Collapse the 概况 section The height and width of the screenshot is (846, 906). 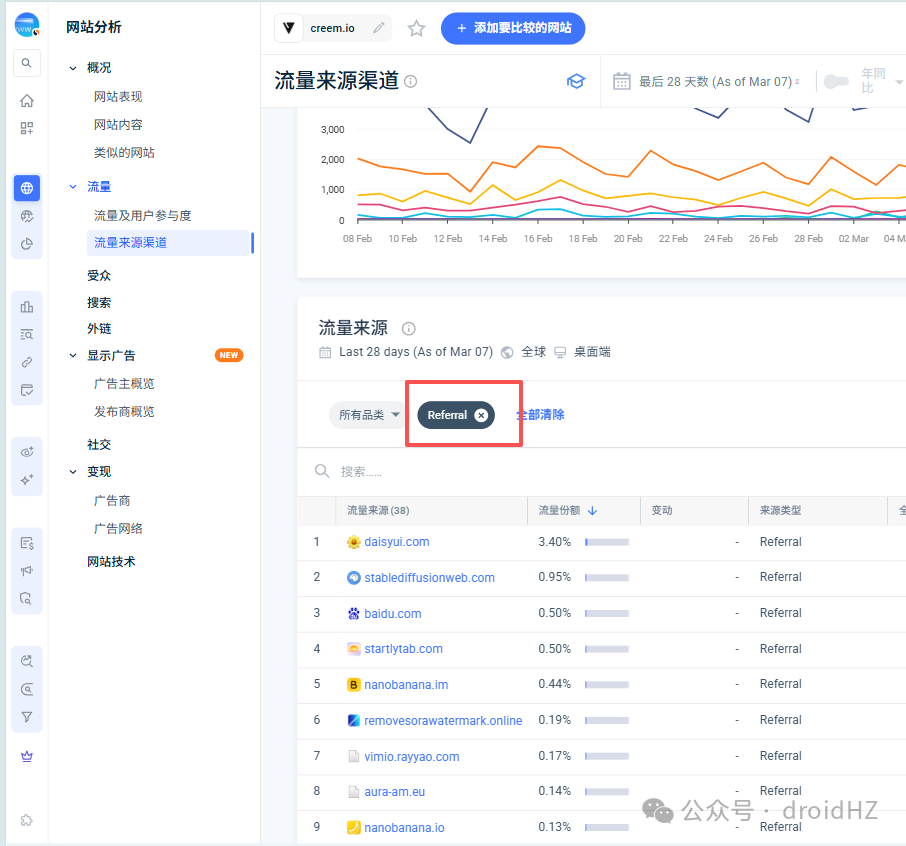(73, 68)
